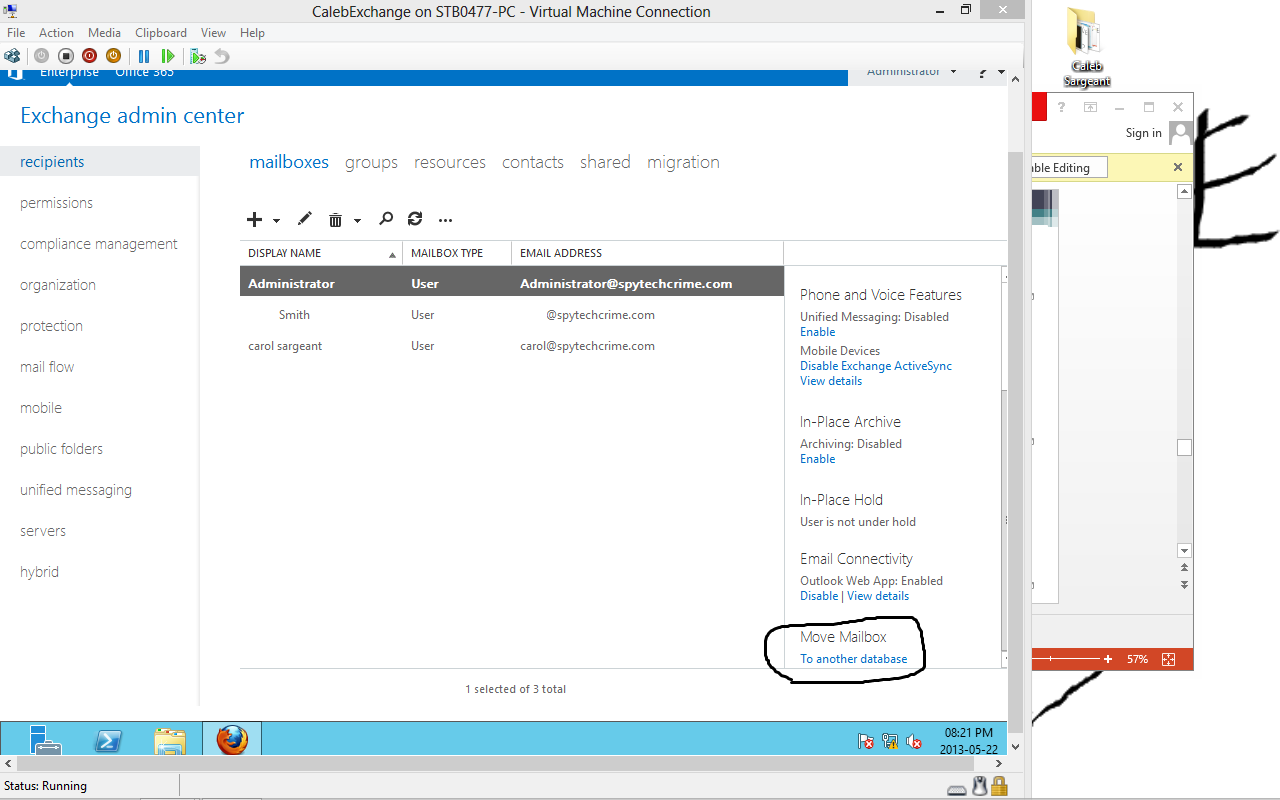Screen dimensions: 1280x800
Task: Click the help question mark in Office window
Action: tap(1062, 107)
